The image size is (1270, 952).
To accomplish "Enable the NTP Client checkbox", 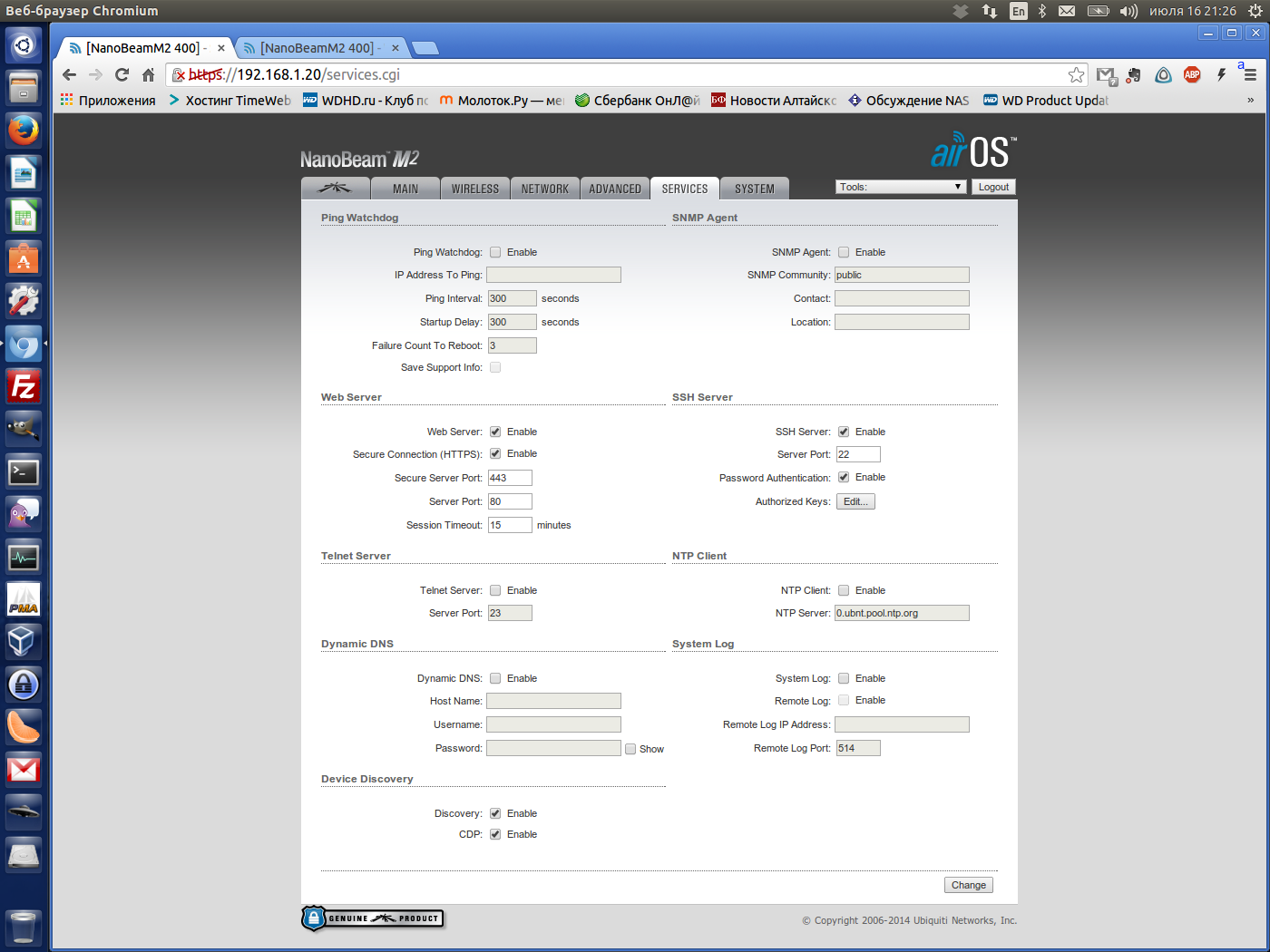I will point(844,590).
